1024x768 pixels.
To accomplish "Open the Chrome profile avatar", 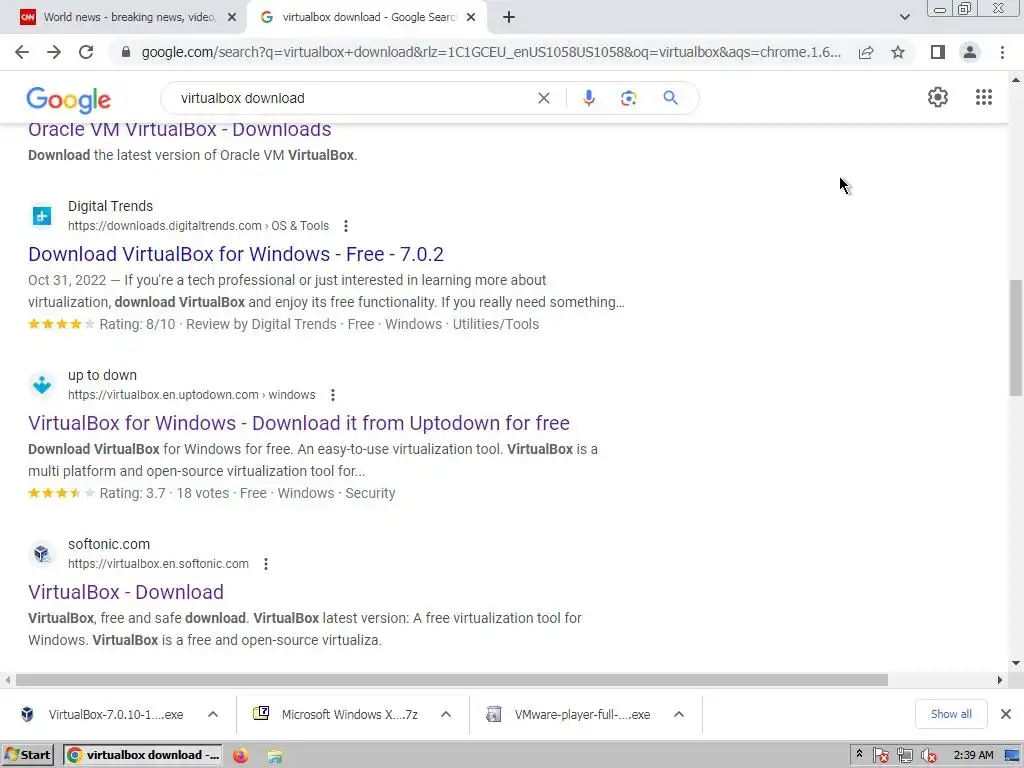I will click(970, 52).
